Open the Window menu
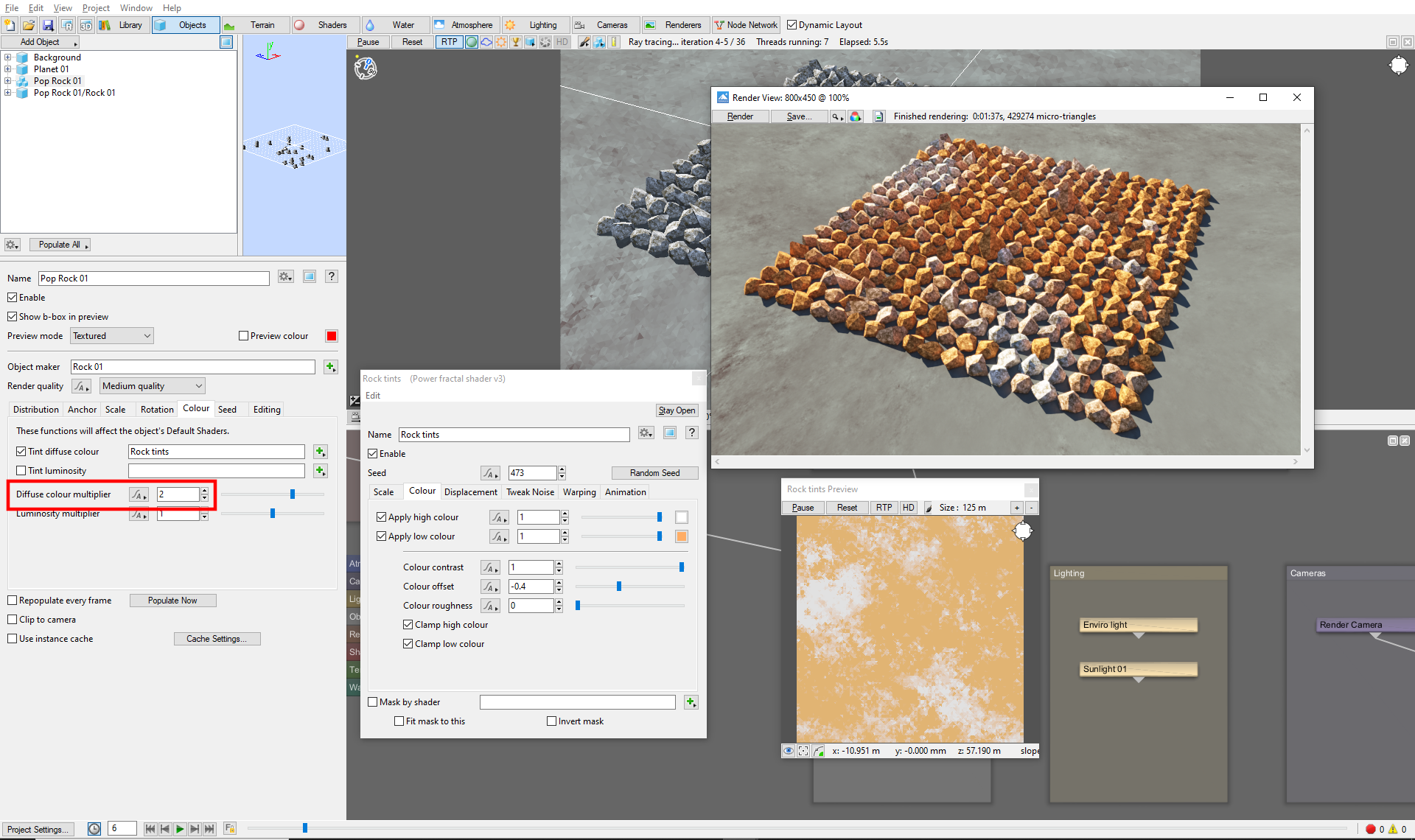Viewport: 1415px width, 840px height. [x=136, y=8]
